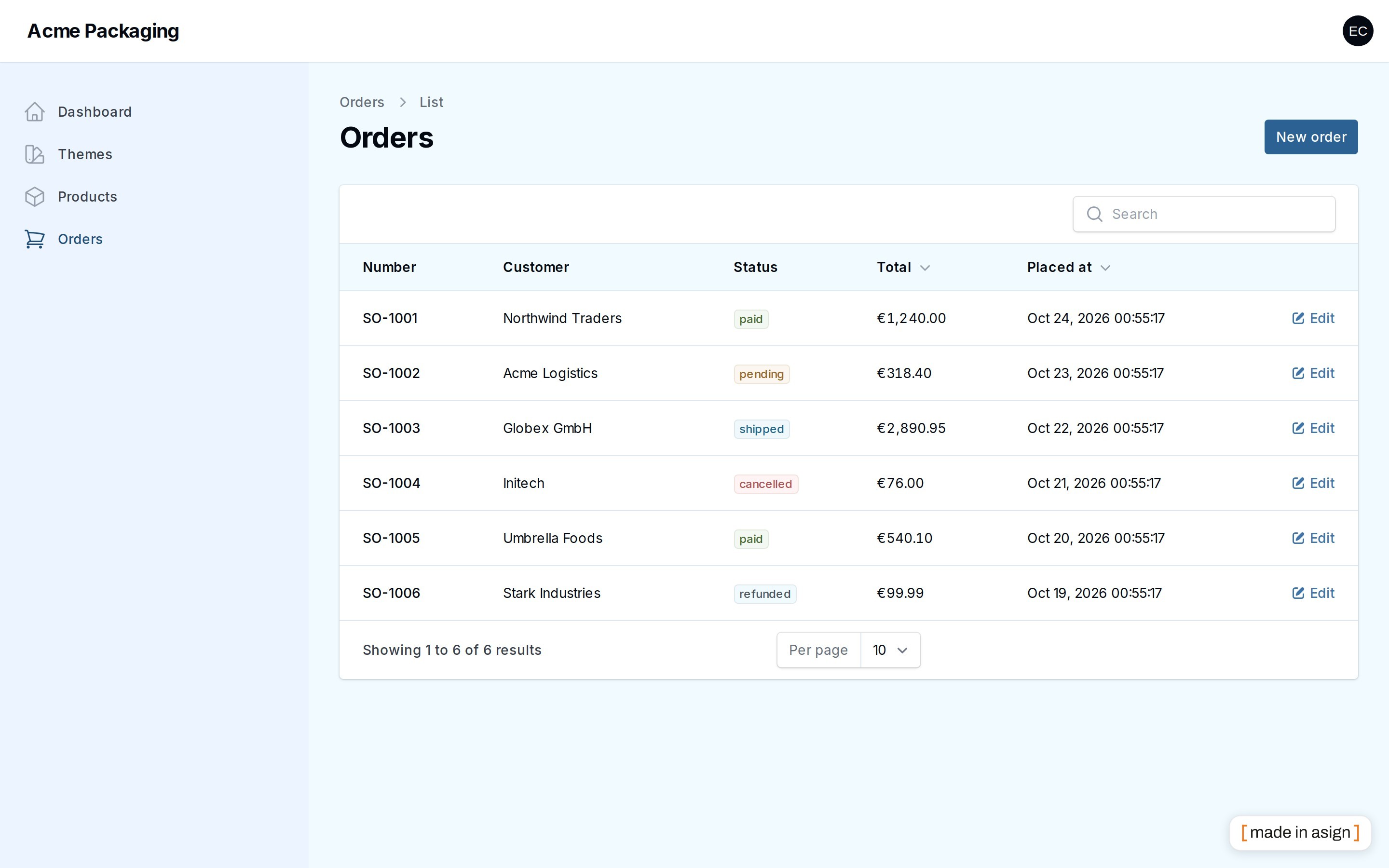Click the paid badge for SO-1005
Screen dimensions: 1389x868
coord(751,539)
